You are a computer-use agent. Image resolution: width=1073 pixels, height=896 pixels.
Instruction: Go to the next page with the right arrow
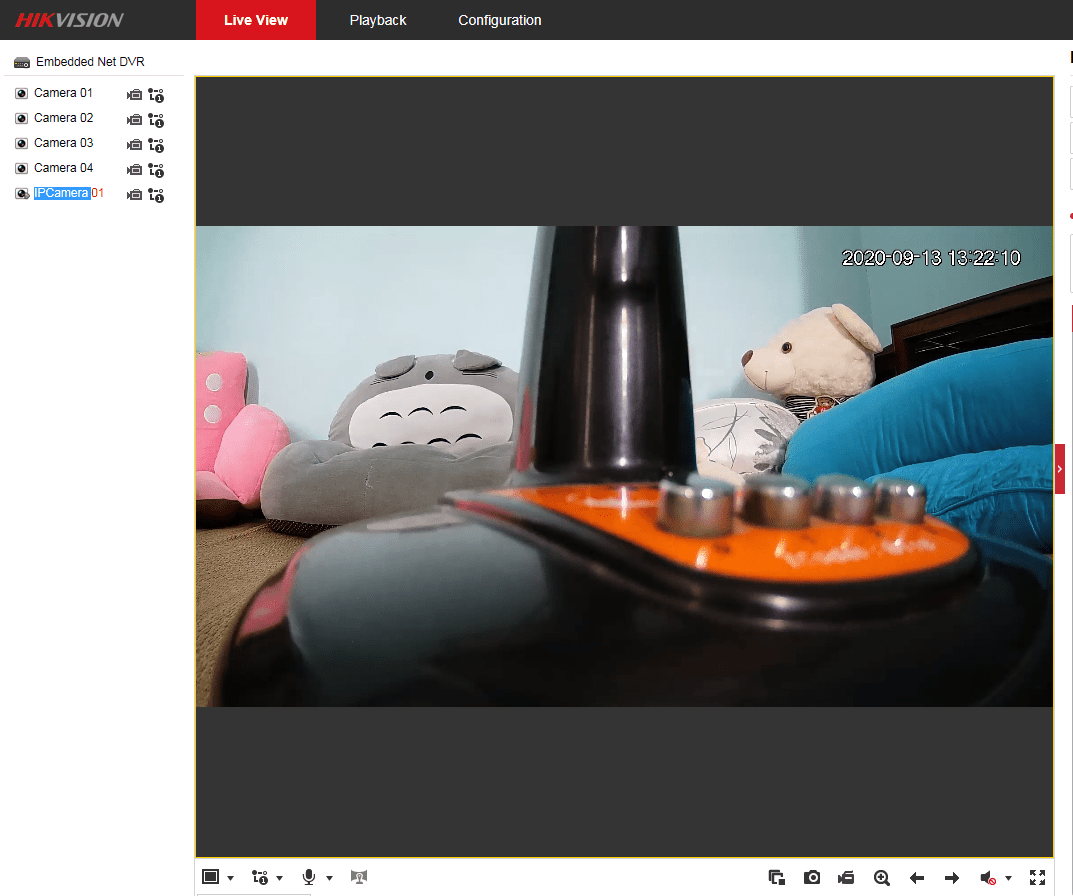click(x=952, y=878)
